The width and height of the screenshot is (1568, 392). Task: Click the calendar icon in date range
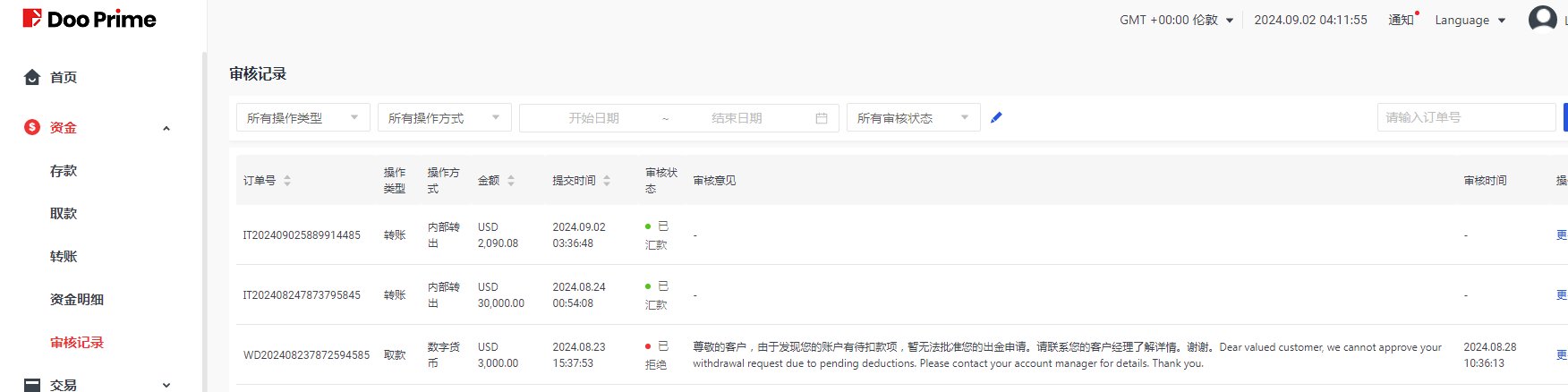click(822, 117)
